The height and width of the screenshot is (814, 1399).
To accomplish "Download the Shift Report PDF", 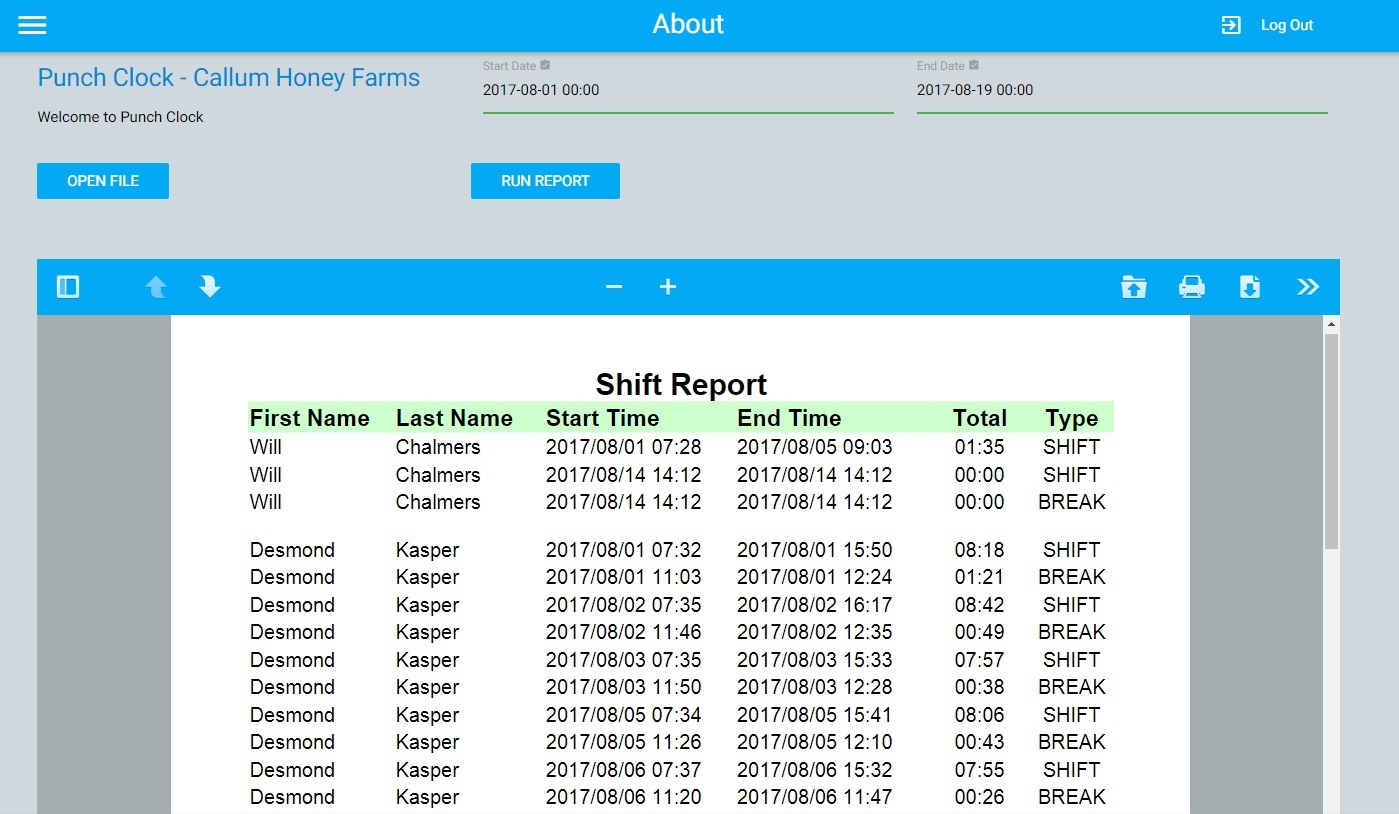I will pyautogui.click(x=1250, y=287).
